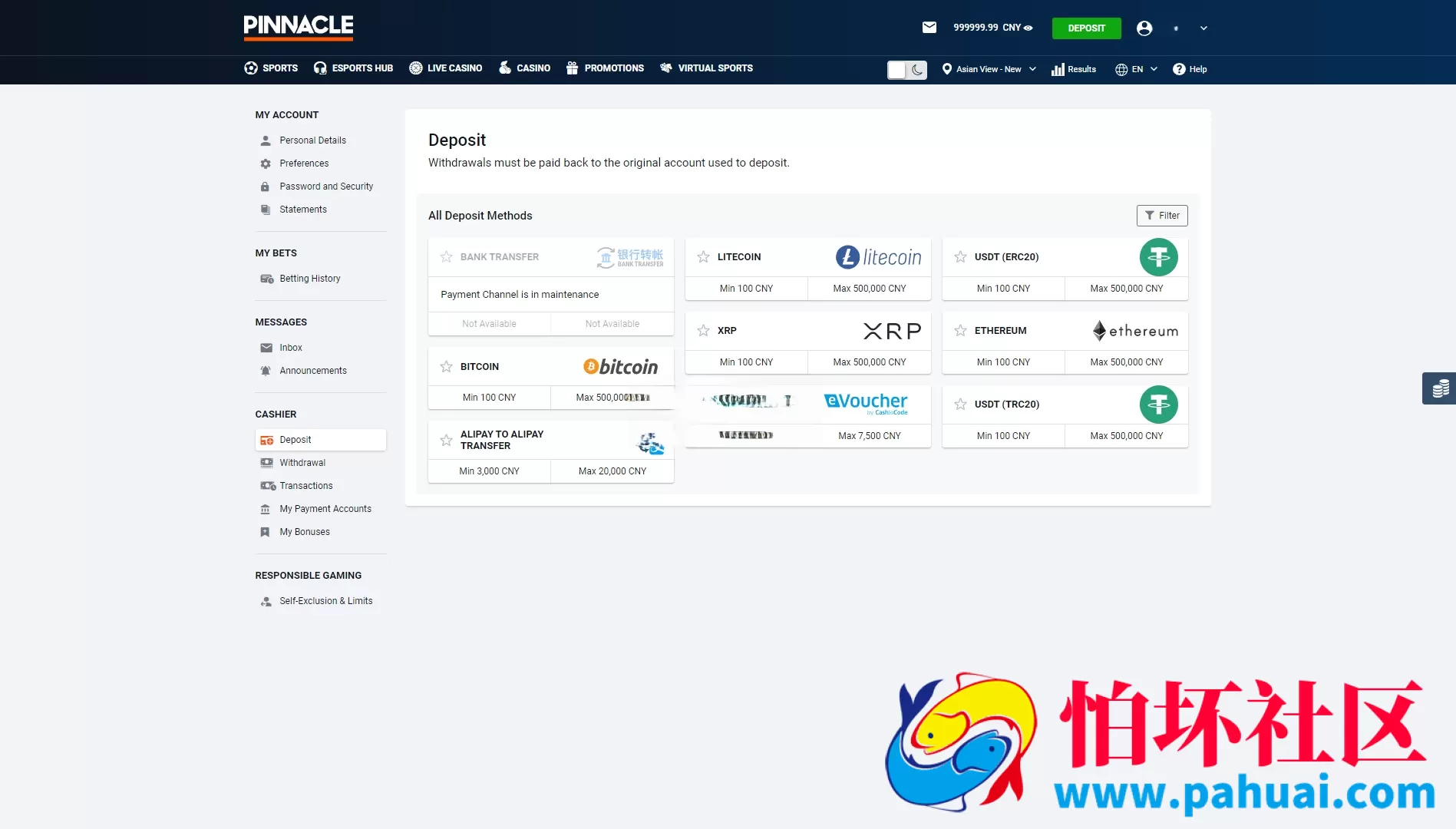Open Statements in sidebar

(303, 210)
